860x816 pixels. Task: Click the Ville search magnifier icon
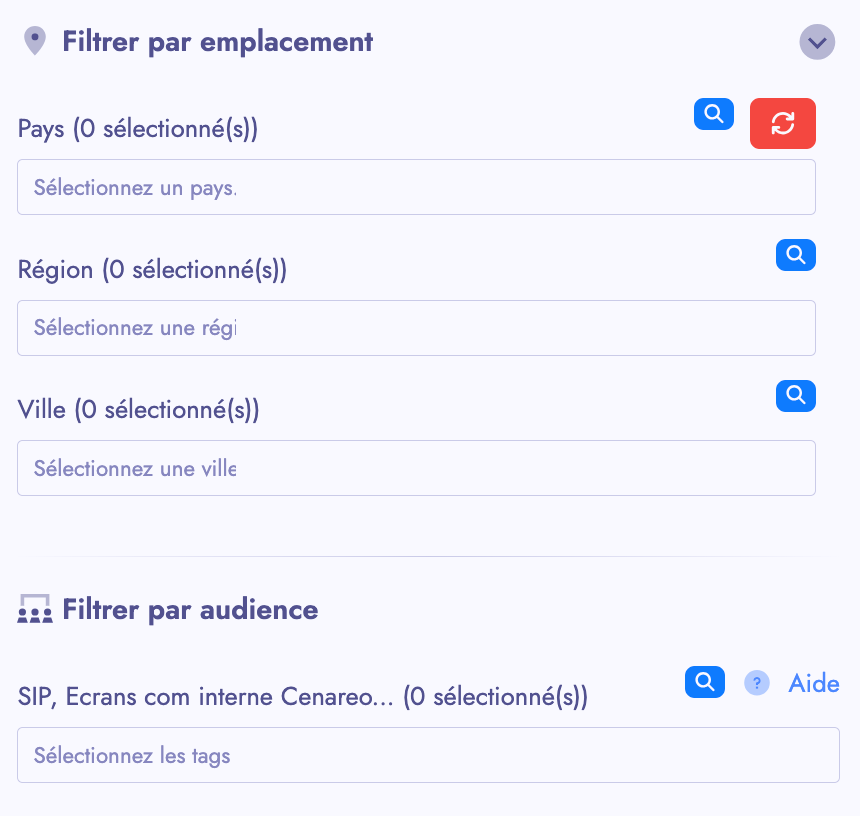coord(796,396)
